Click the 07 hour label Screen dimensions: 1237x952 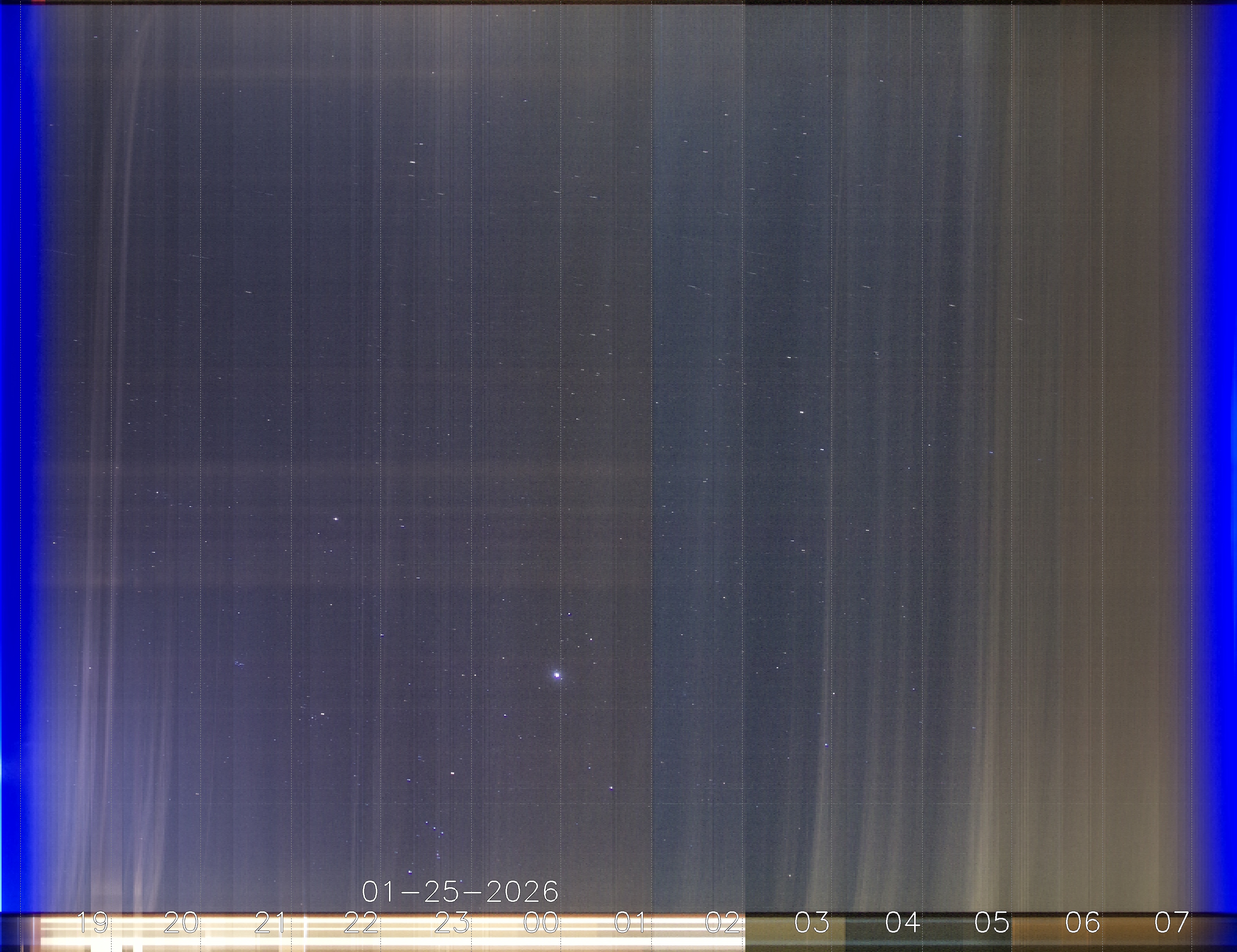click(1172, 923)
